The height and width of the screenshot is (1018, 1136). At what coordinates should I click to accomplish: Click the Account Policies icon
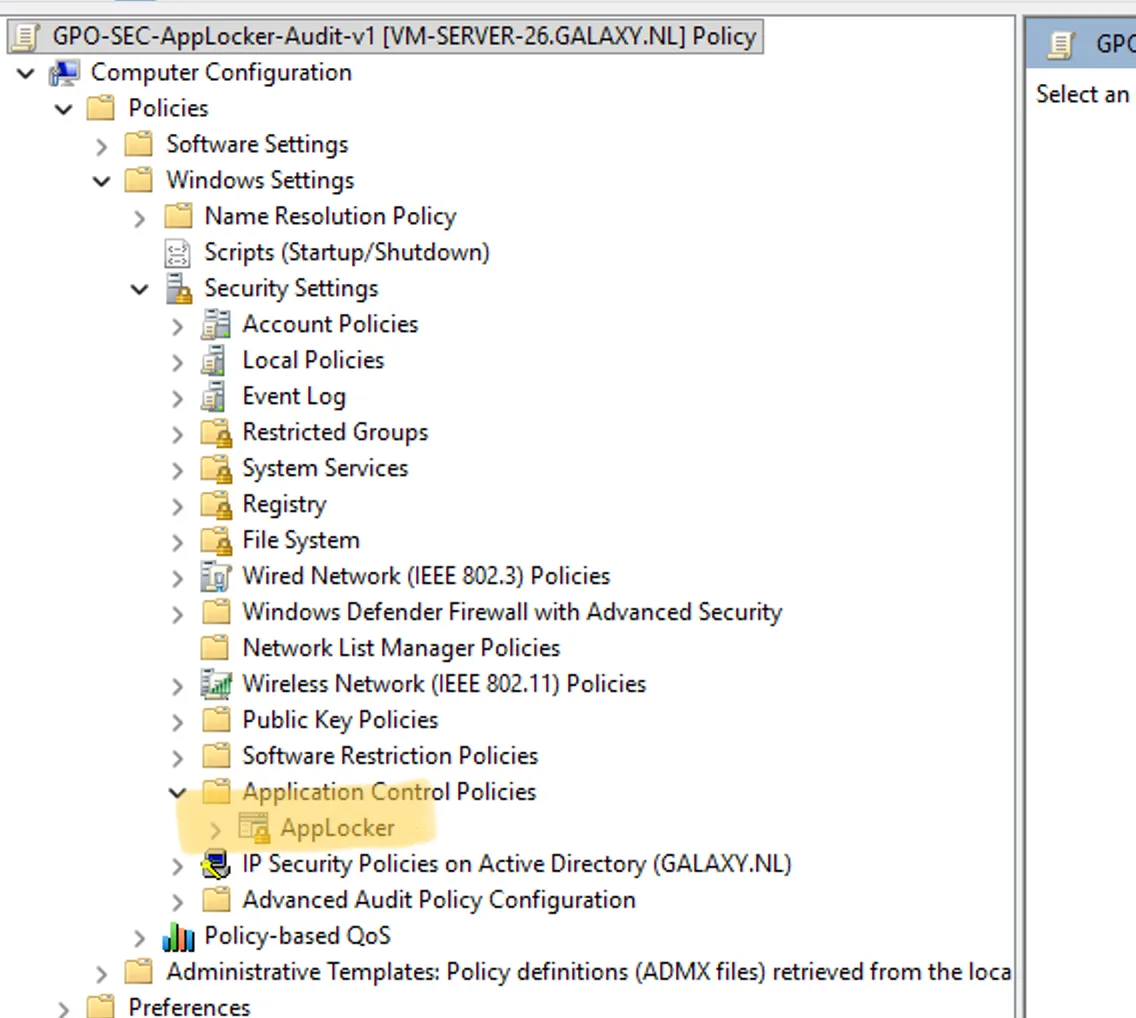(216, 324)
